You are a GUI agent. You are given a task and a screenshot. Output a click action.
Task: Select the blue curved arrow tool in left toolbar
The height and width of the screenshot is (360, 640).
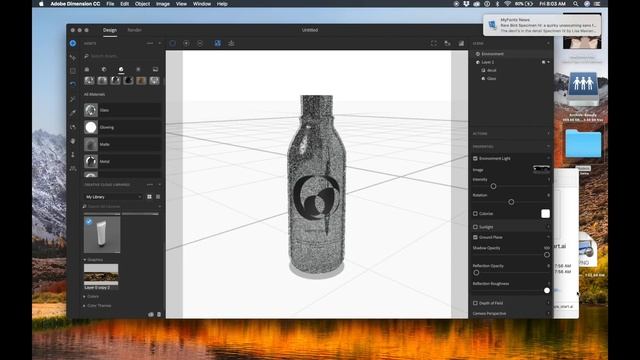coord(73,84)
